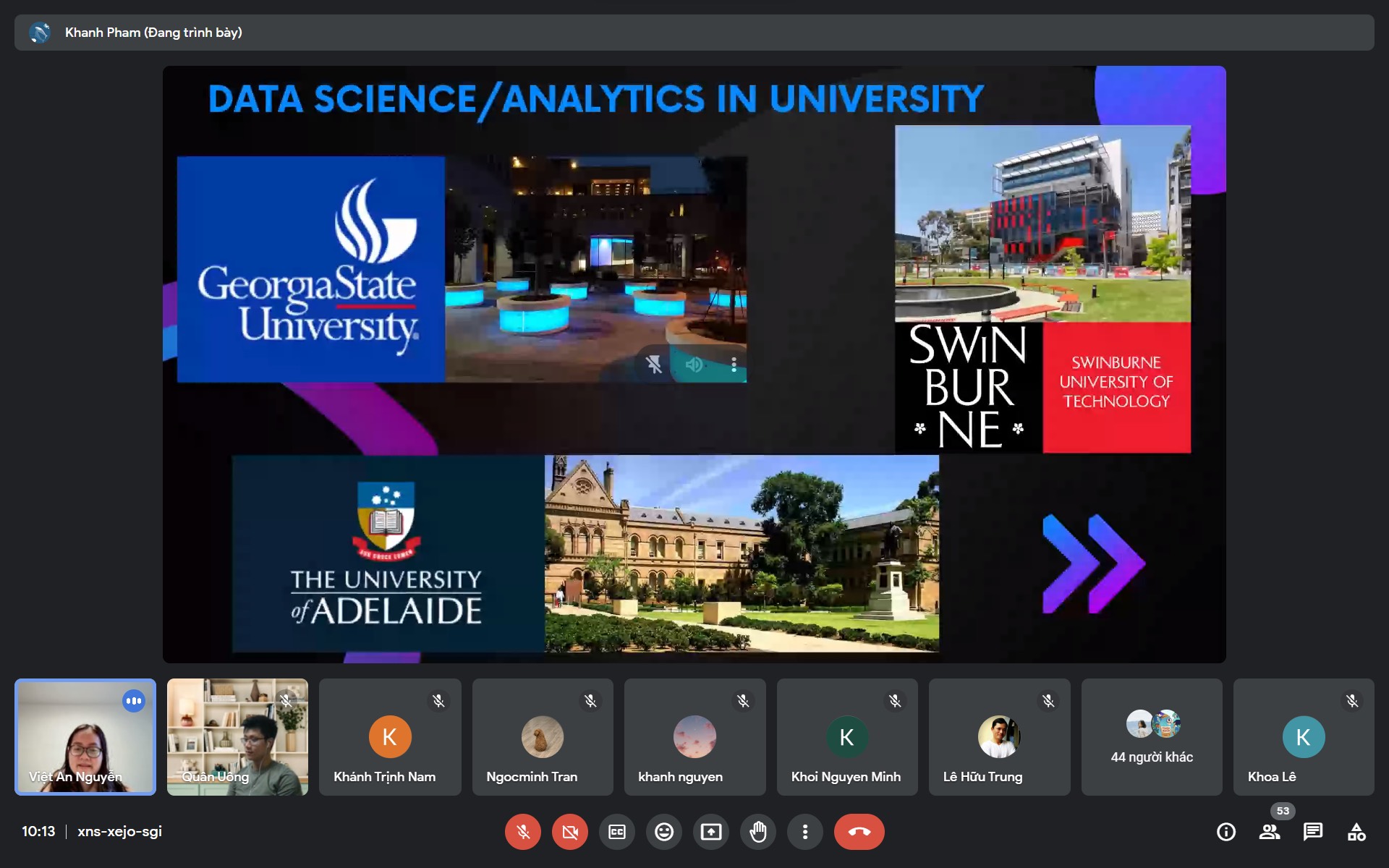Click the 53 participant count badge
The height and width of the screenshot is (868, 1389).
[1283, 811]
